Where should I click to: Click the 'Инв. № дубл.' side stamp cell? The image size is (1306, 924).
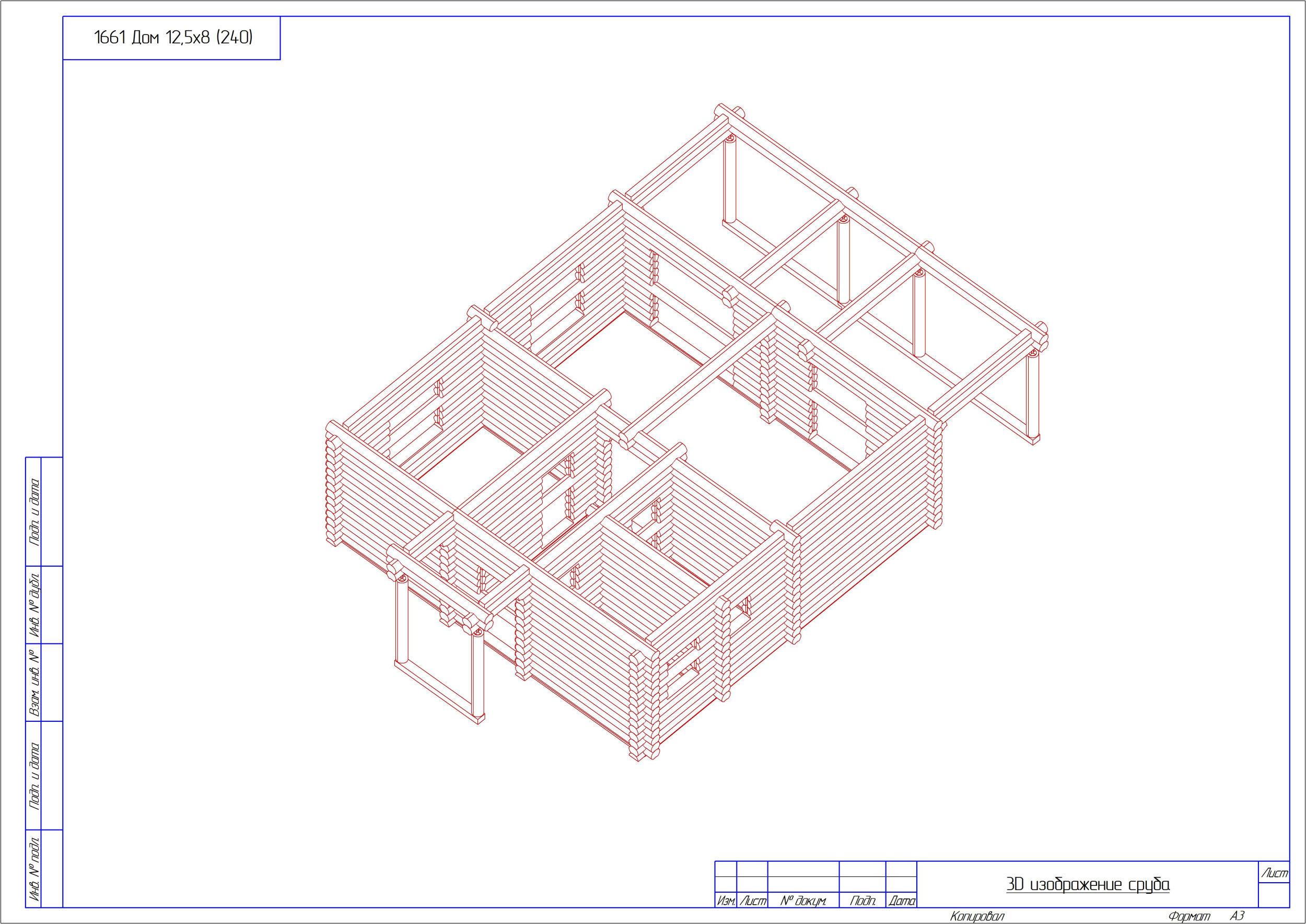click(x=34, y=604)
